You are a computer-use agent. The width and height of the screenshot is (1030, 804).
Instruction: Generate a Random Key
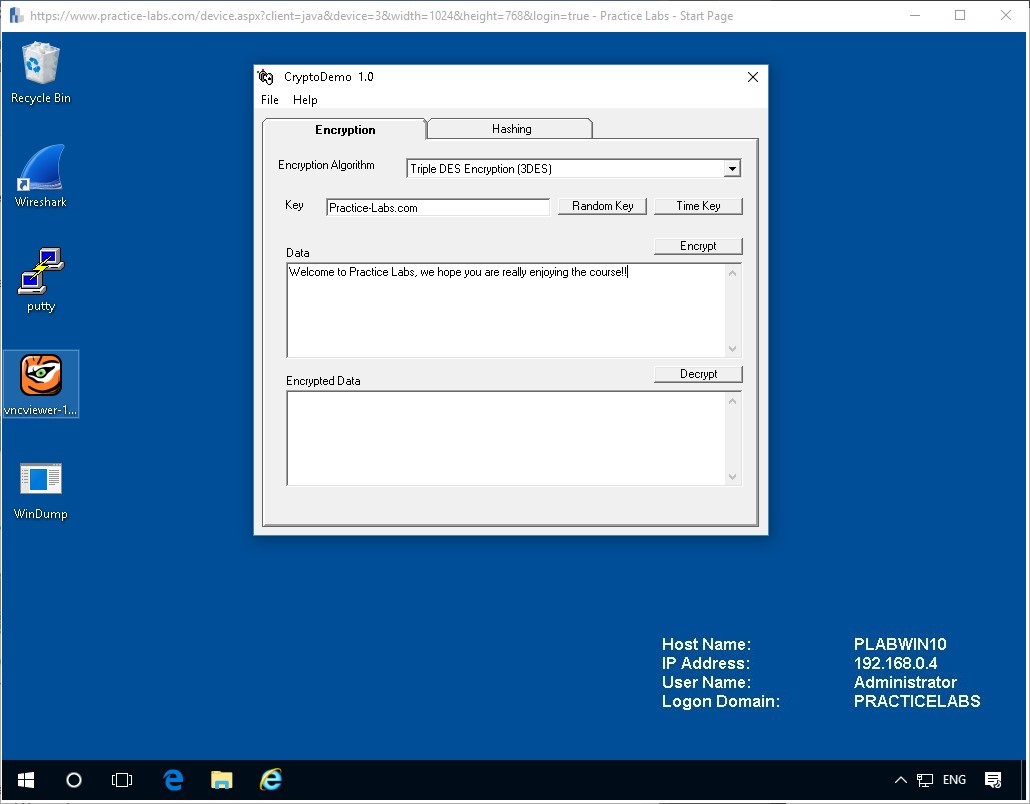(x=602, y=206)
